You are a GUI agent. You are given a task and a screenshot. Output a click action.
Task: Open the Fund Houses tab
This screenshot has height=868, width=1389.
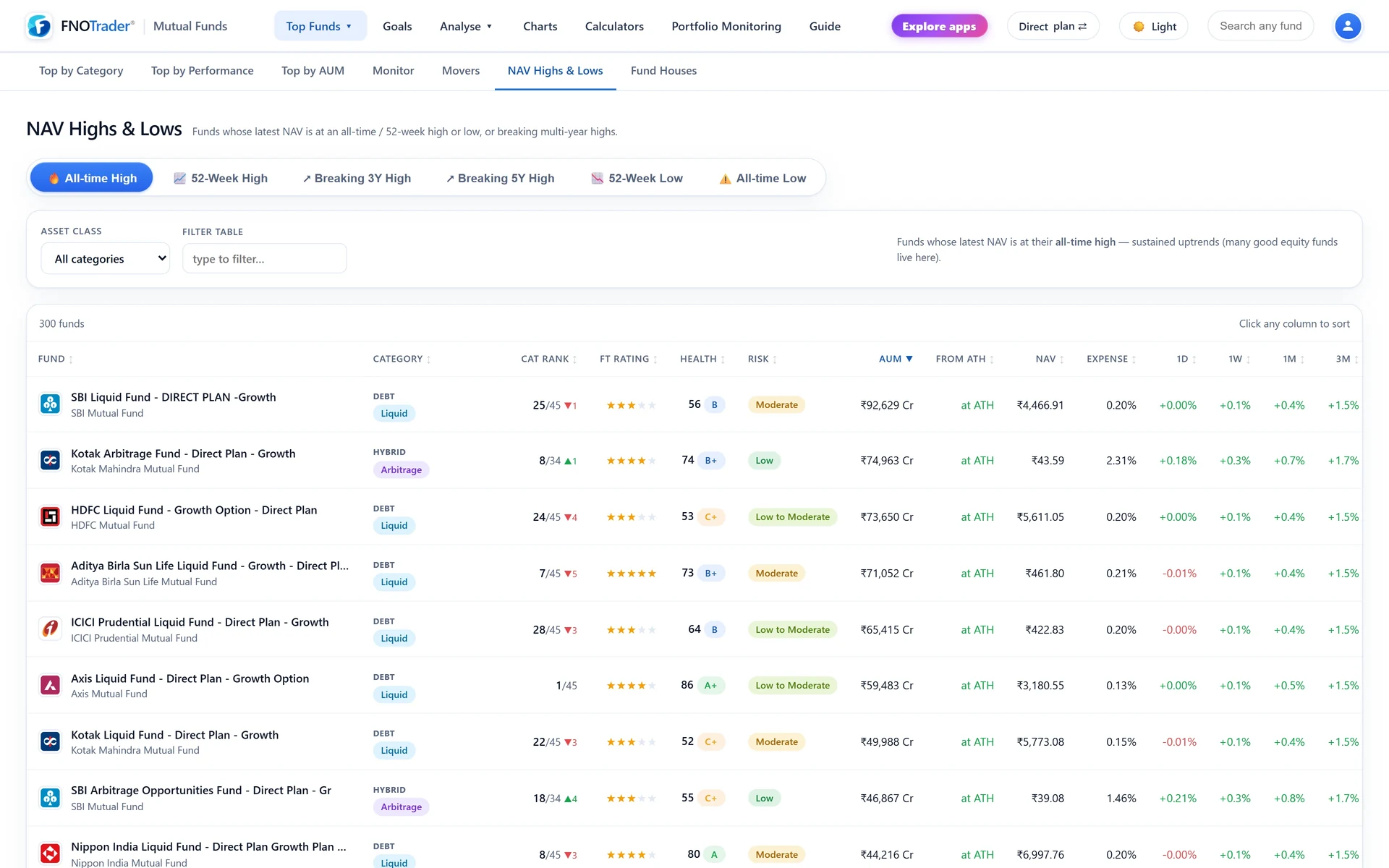(663, 70)
